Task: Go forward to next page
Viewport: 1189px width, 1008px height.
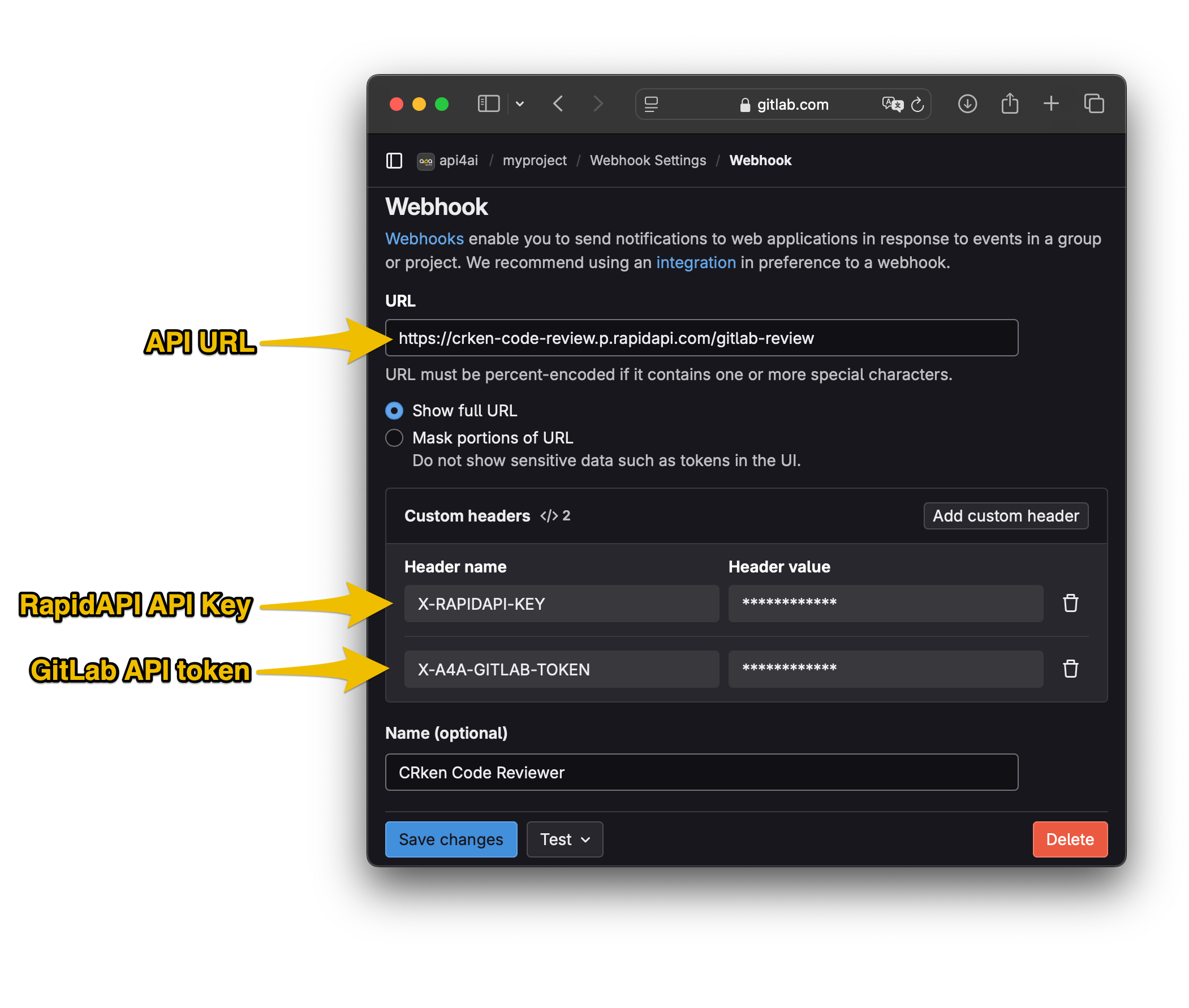Action: [x=598, y=104]
